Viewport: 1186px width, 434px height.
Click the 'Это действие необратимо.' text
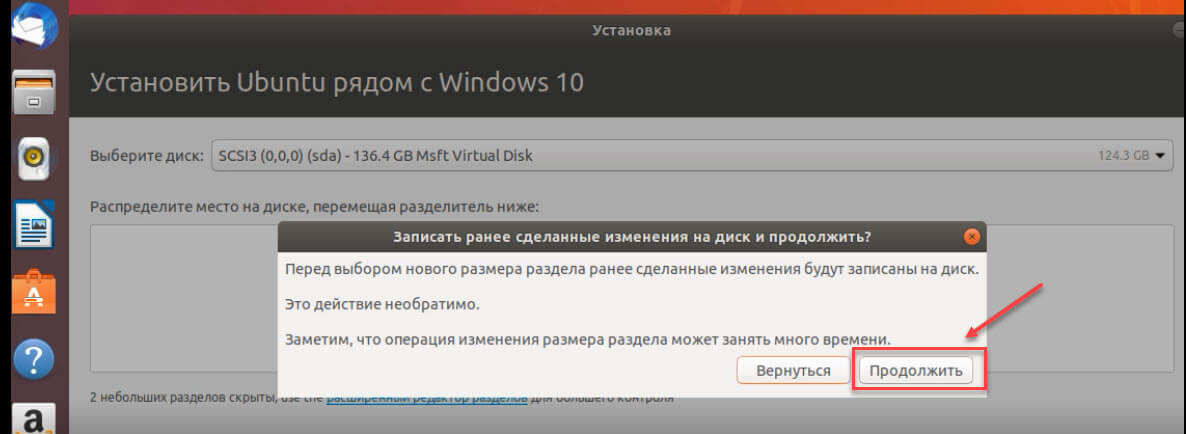382,305
